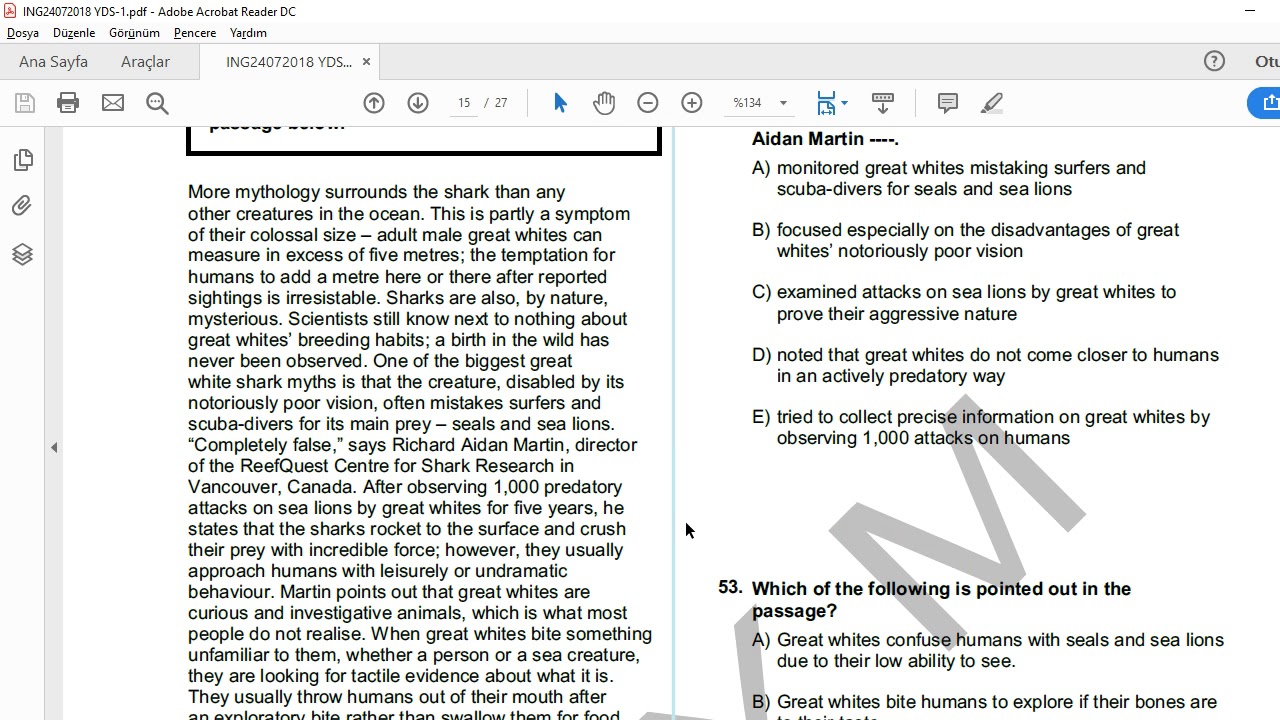Click 'More mythology surrounds the shark' line
This screenshot has width=1280, height=720.
tap(377, 192)
